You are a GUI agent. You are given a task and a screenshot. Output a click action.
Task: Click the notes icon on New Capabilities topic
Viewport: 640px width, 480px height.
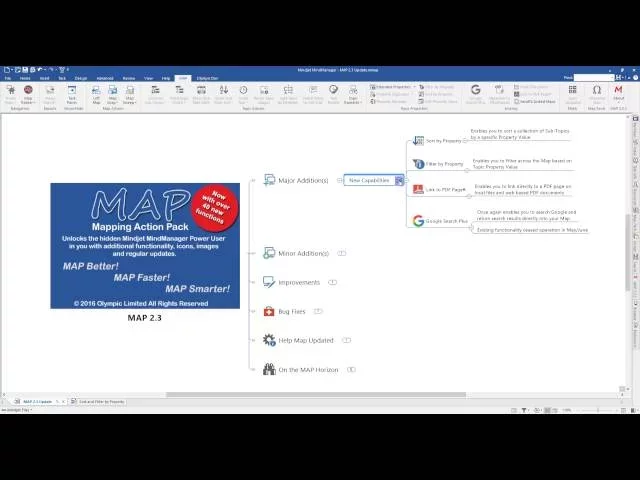point(399,180)
